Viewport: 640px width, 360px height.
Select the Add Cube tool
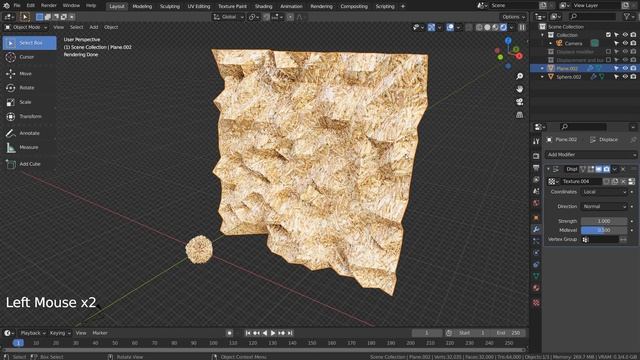tap(29, 164)
